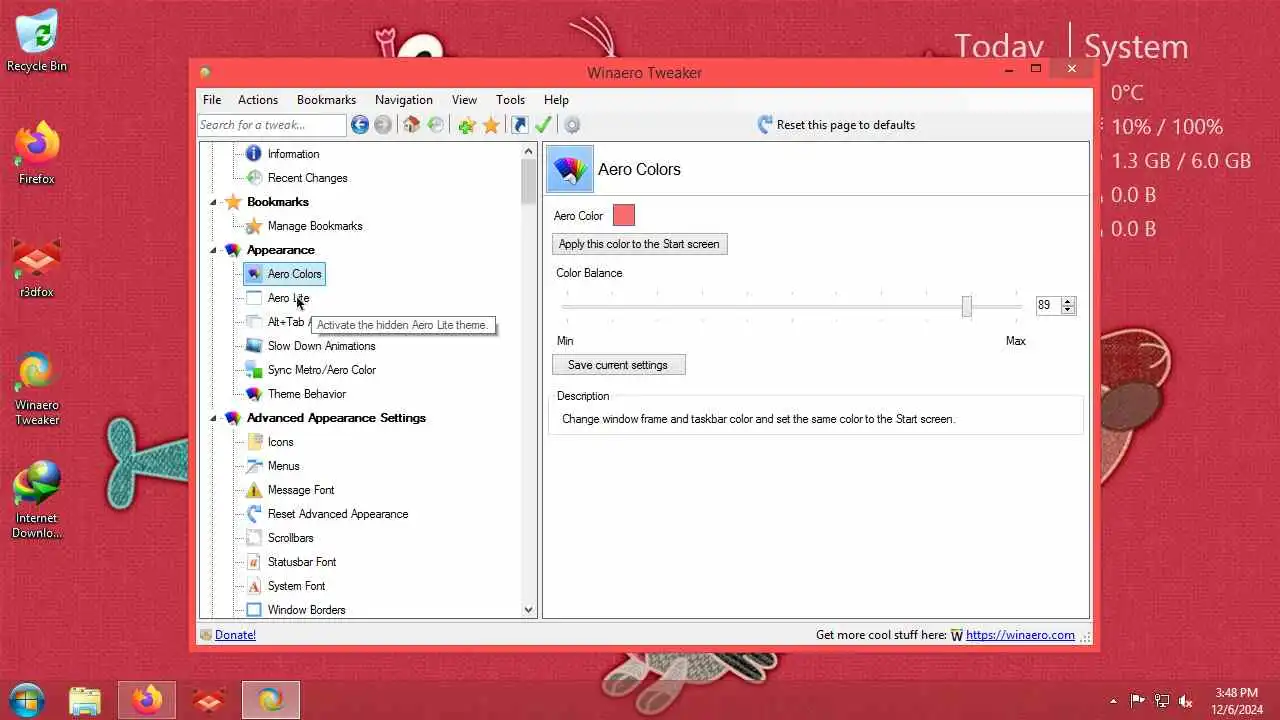Click the blue shortcut arrow toolbar icon

pyautogui.click(x=519, y=125)
